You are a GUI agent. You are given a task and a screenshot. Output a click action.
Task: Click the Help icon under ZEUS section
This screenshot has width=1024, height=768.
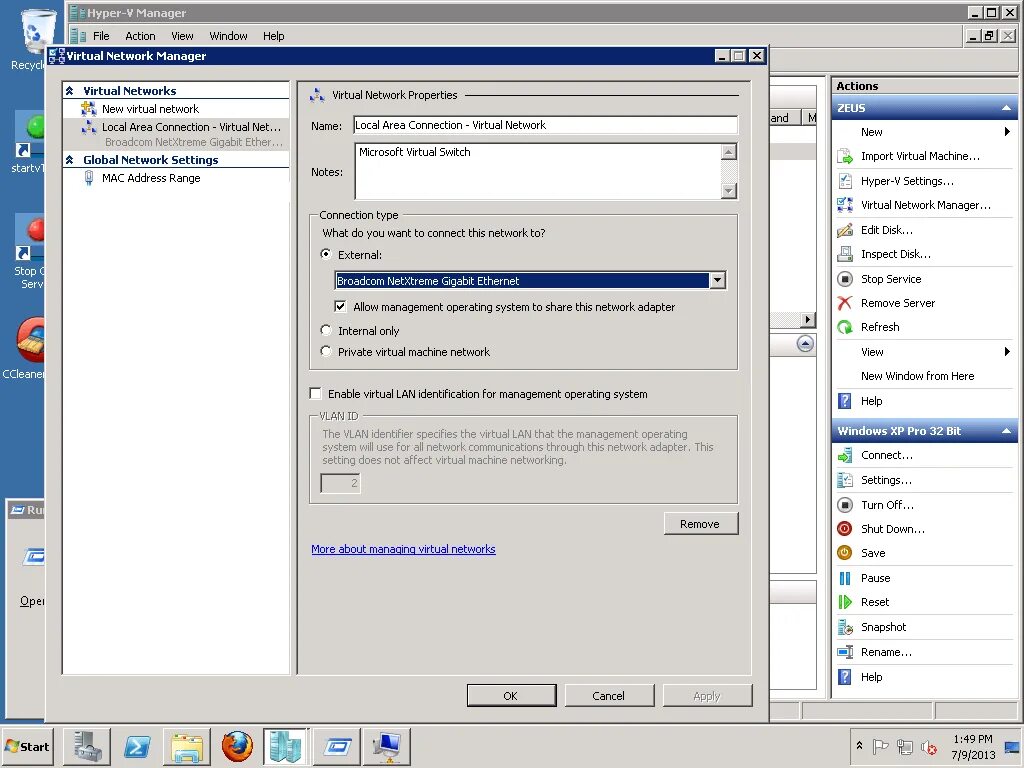(x=844, y=401)
